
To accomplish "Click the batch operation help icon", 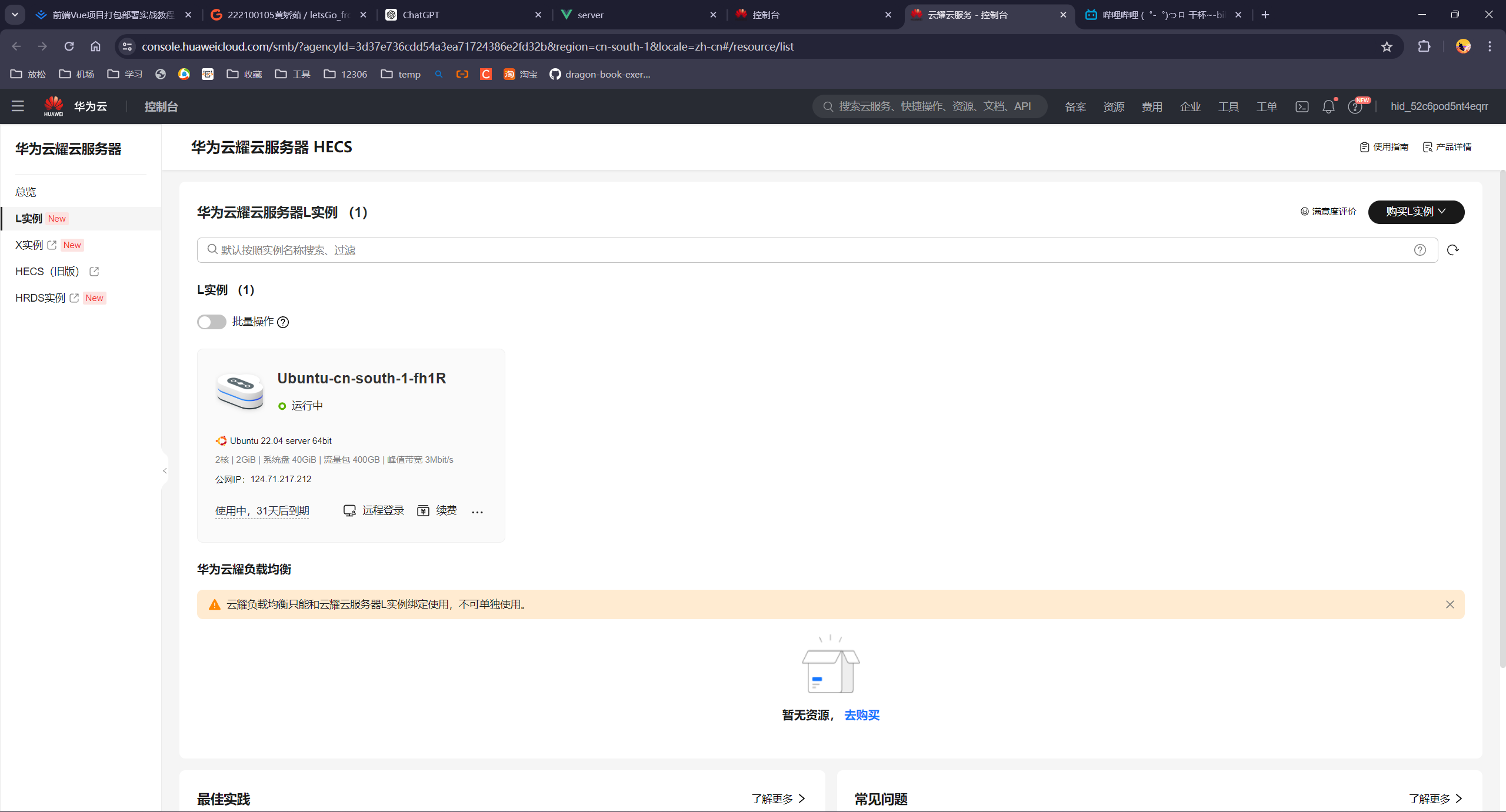I will pyautogui.click(x=283, y=322).
